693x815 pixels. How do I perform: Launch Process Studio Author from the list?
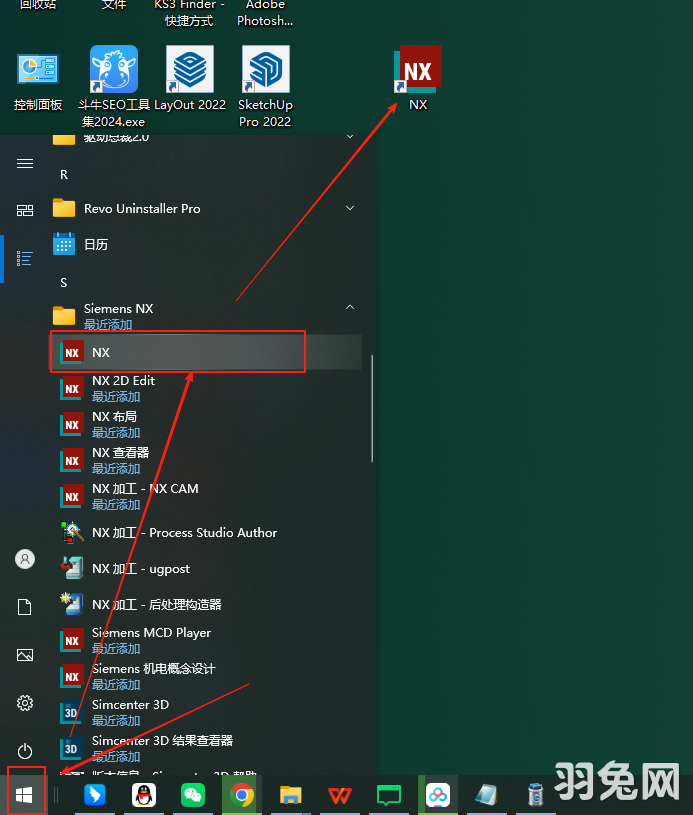point(184,533)
